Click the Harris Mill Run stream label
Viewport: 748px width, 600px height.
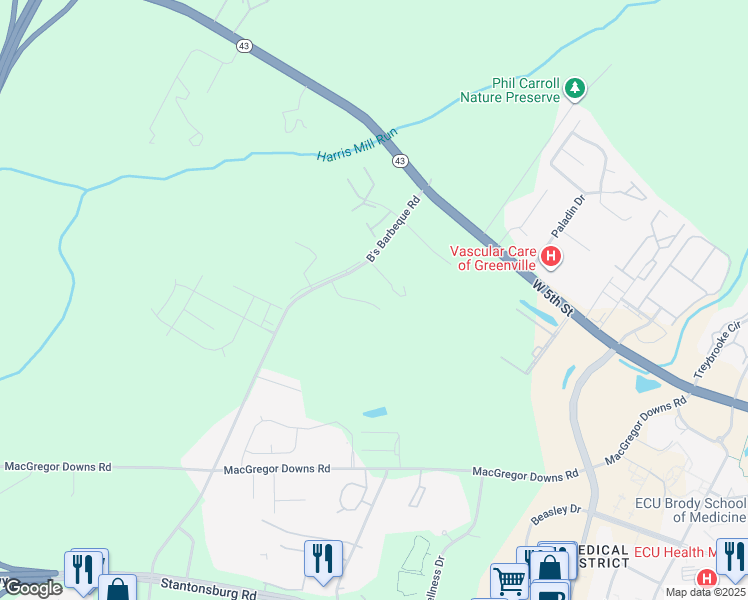357,145
